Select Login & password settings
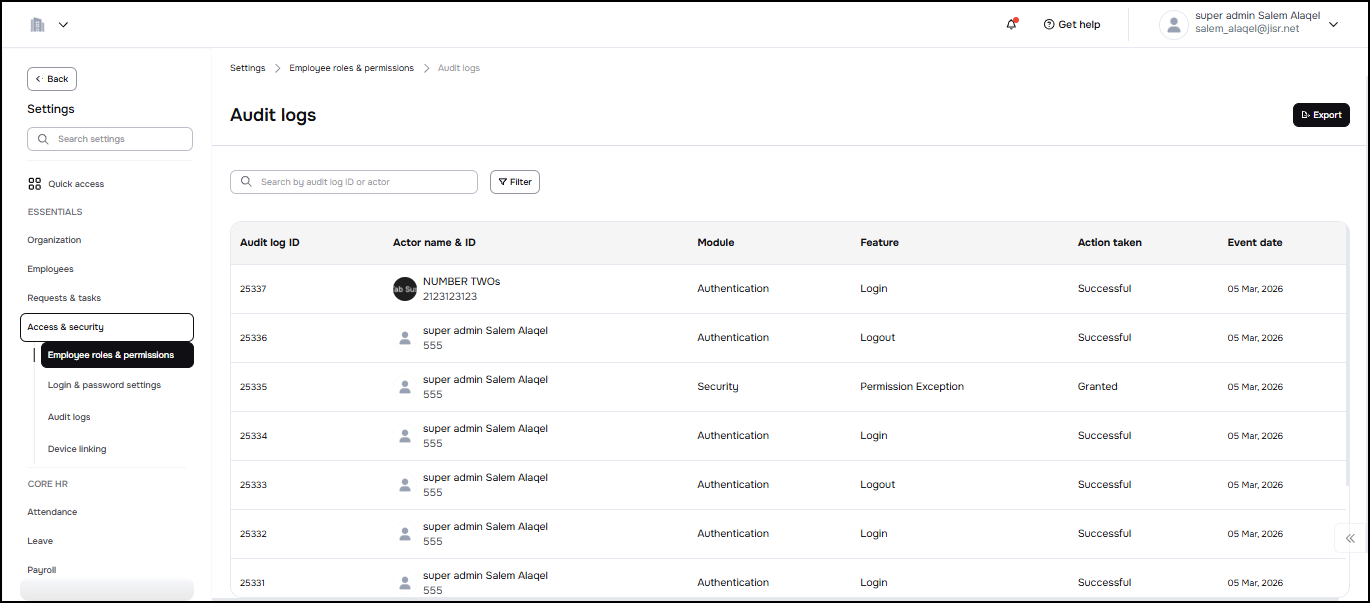The height and width of the screenshot is (603, 1370). tap(104, 385)
